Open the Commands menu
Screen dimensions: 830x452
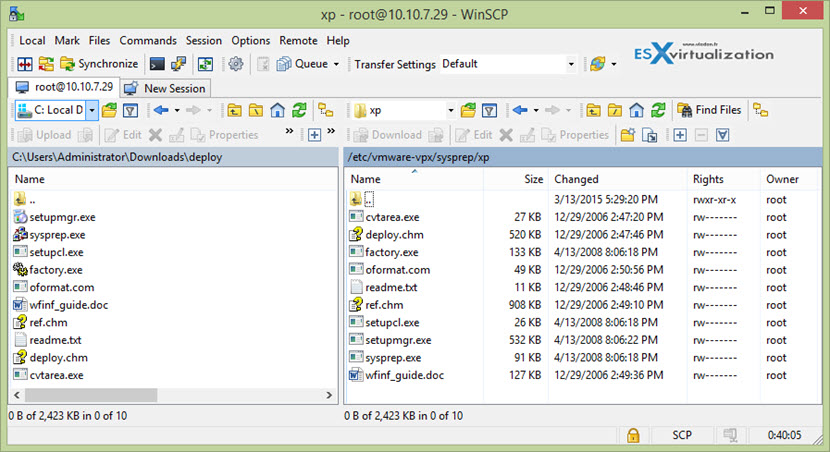(148, 41)
